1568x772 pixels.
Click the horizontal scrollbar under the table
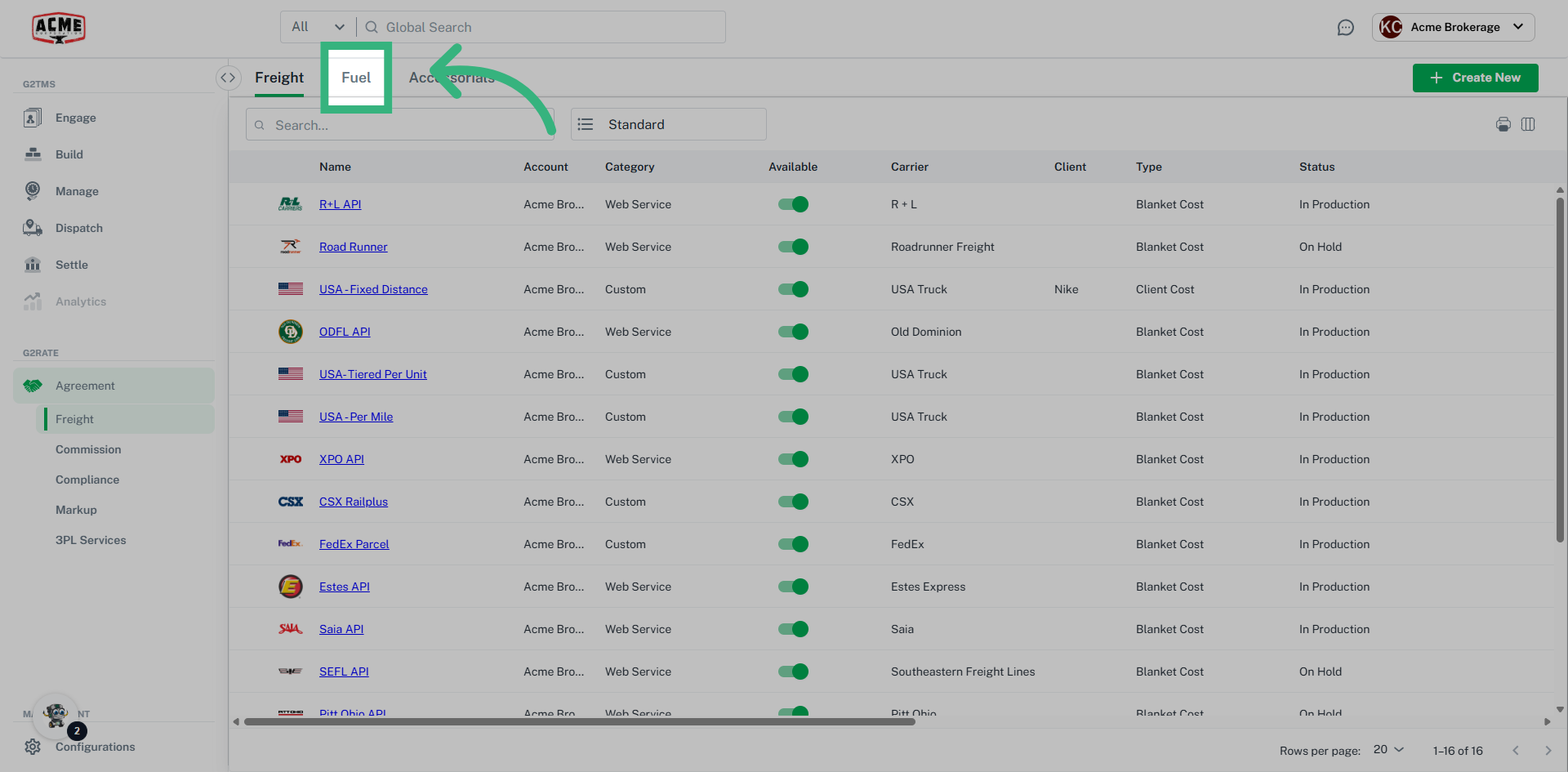[x=579, y=722]
